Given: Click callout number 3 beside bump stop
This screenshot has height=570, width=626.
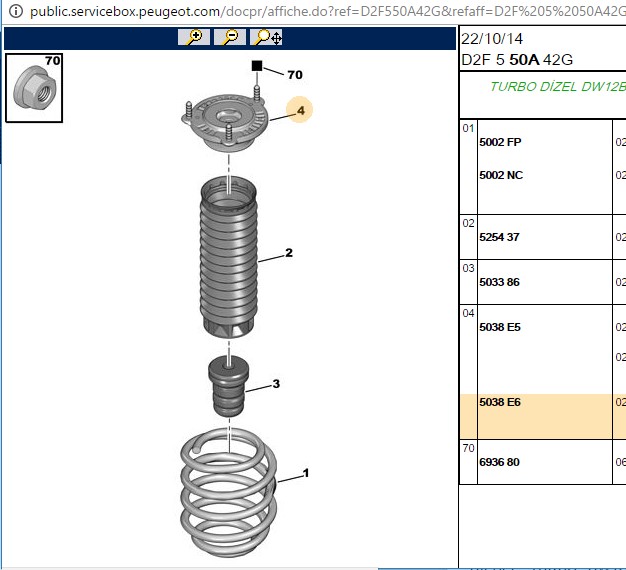Looking at the screenshot, I should (x=276, y=384).
